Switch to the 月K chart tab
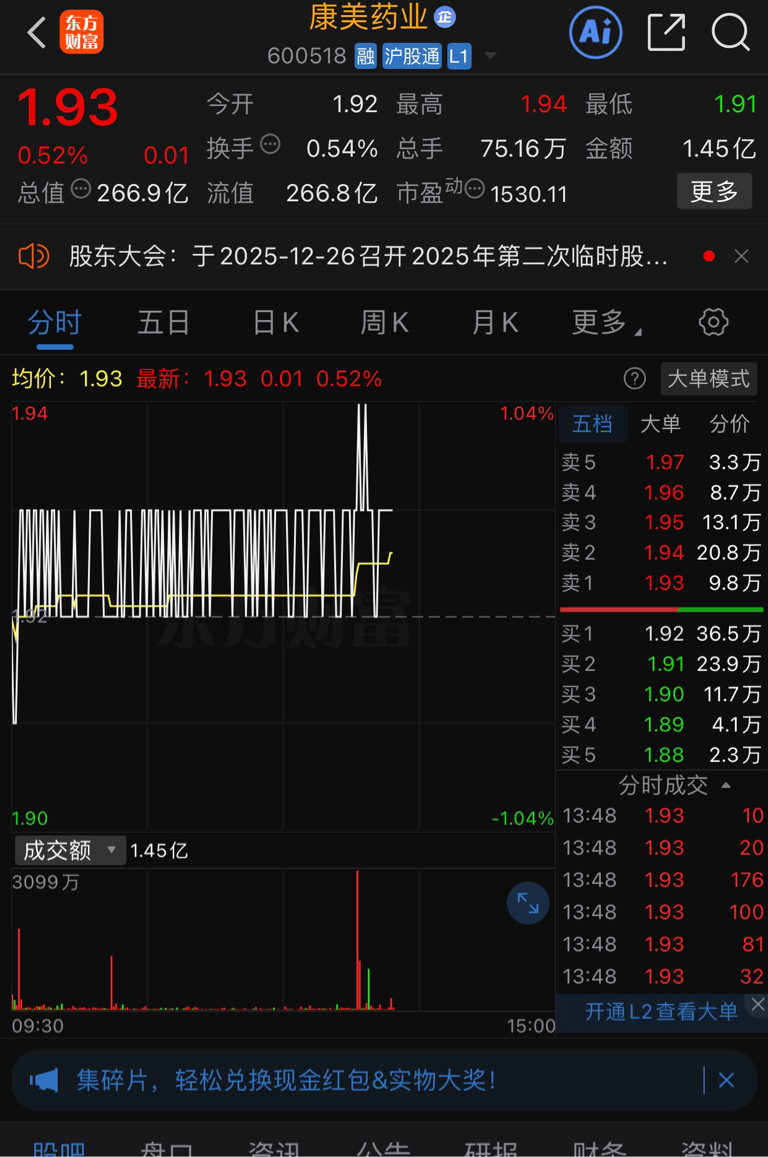Screen dimensions: 768x1157 point(495,323)
